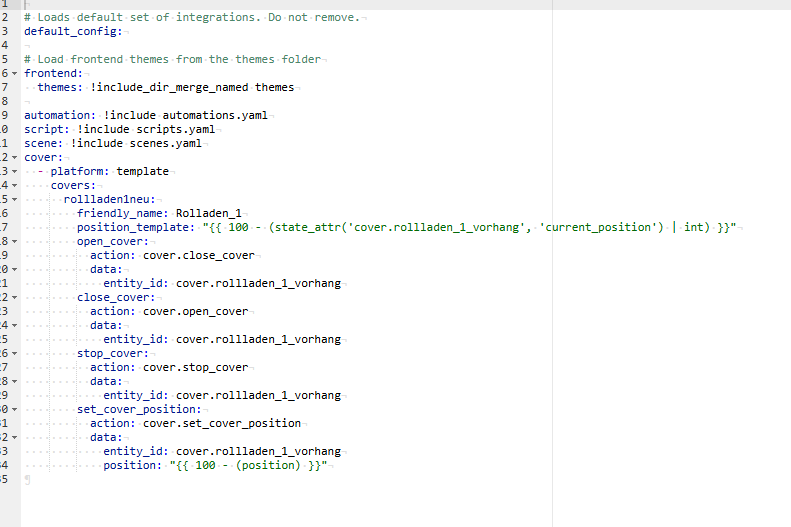Click the automations.yaml filename
791x527 pixels.
215,115
